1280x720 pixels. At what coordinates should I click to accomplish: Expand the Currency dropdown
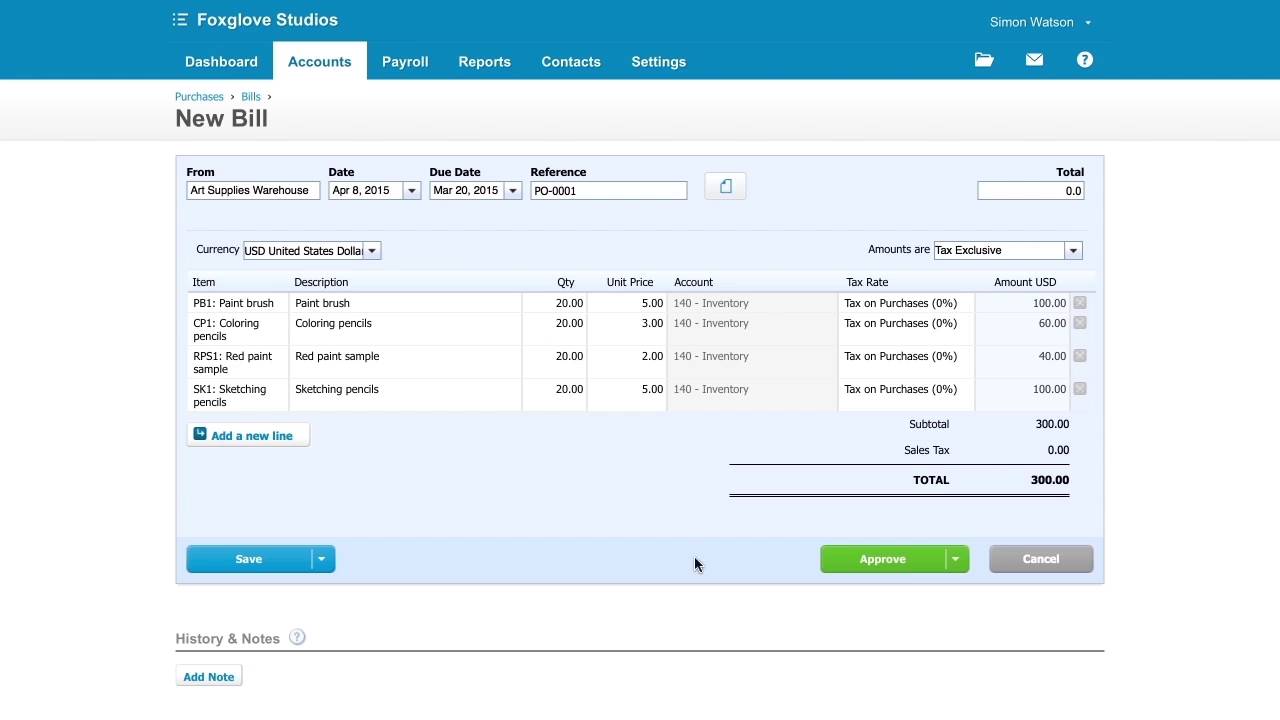tap(371, 251)
